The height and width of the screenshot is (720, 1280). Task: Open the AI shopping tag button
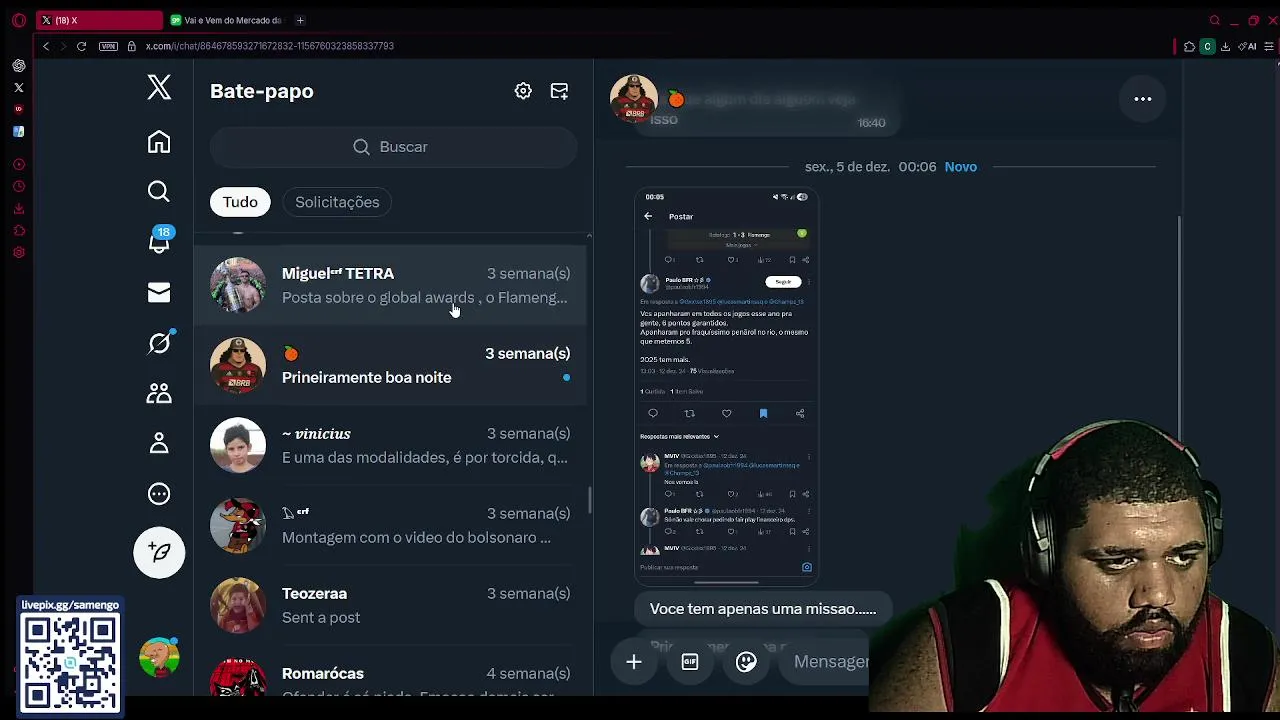(x=1247, y=46)
